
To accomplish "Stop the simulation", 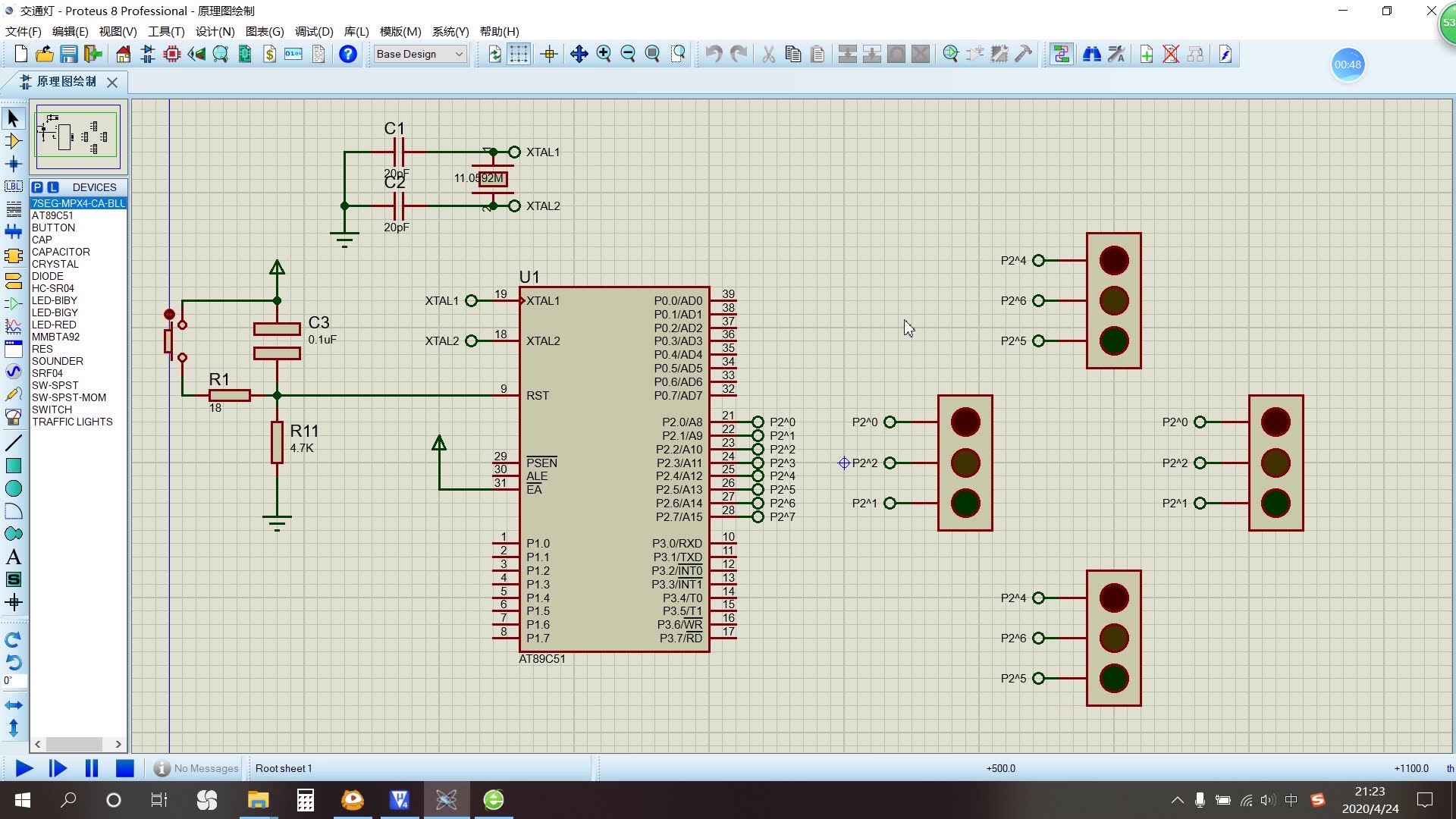I will 125,768.
